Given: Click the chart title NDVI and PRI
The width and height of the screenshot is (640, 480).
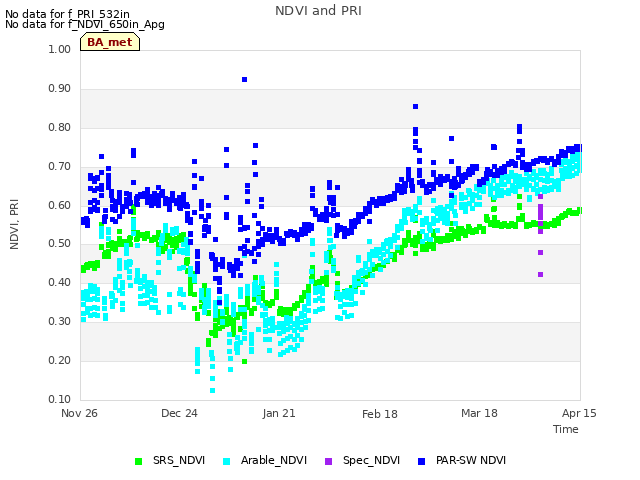Looking at the screenshot, I should [x=318, y=11].
